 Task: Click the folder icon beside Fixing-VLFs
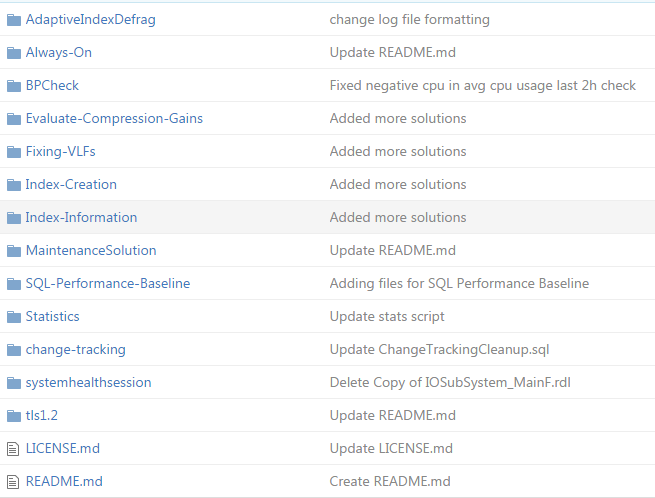click(13, 152)
